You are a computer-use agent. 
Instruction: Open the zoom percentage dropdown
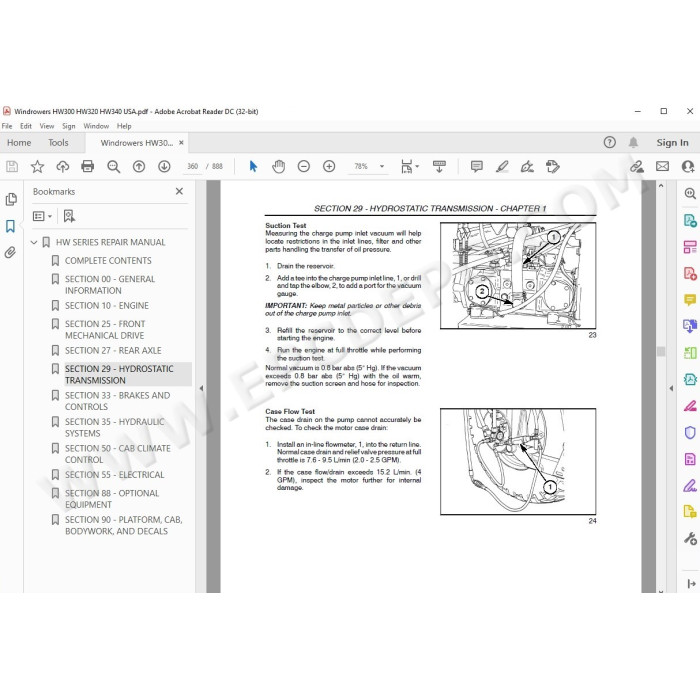pyautogui.click(x=382, y=167)
